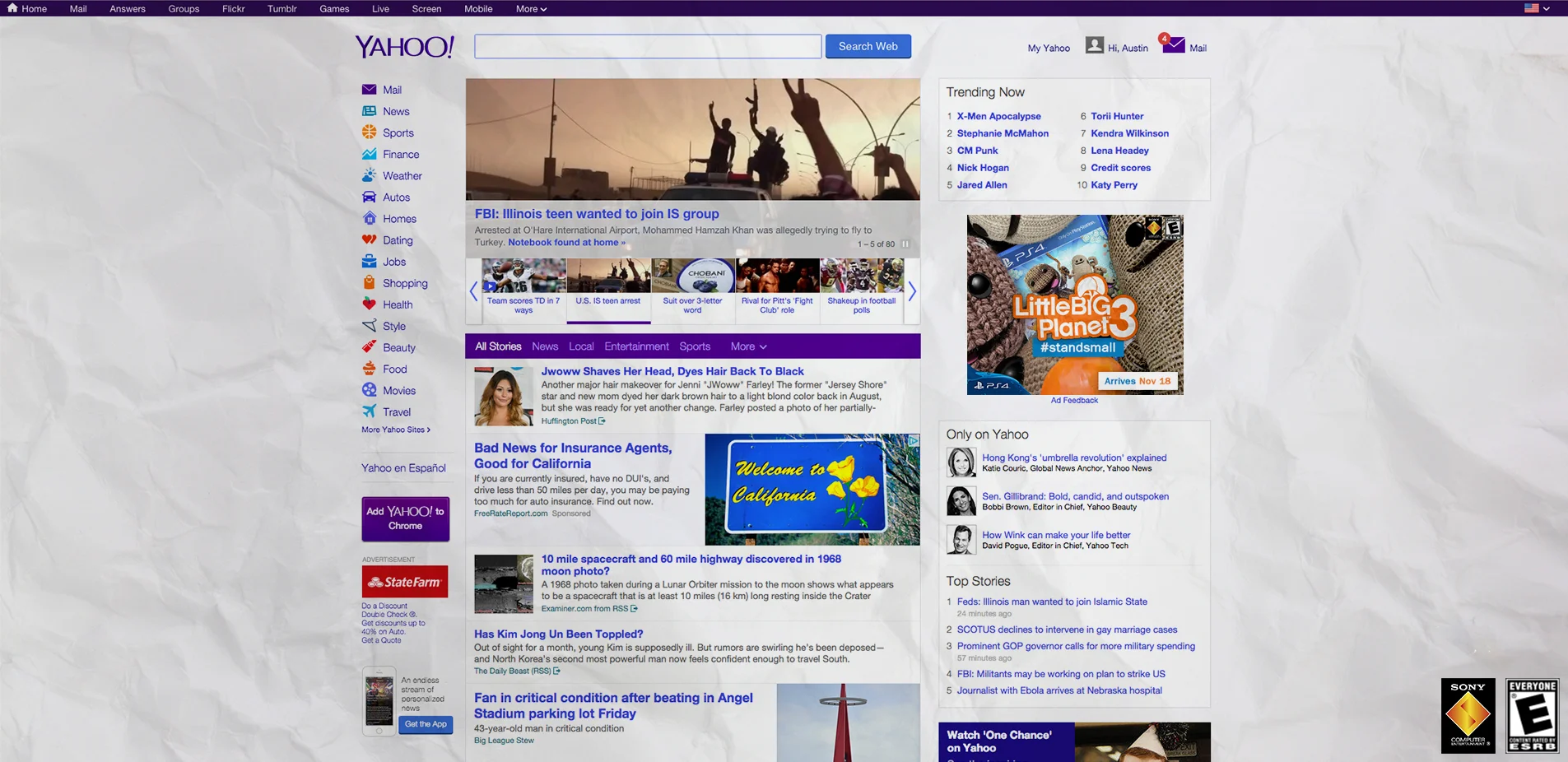Switch to the Local stories tab
The height and width of the screenshot is (762, 1568).
click(581, 346)
